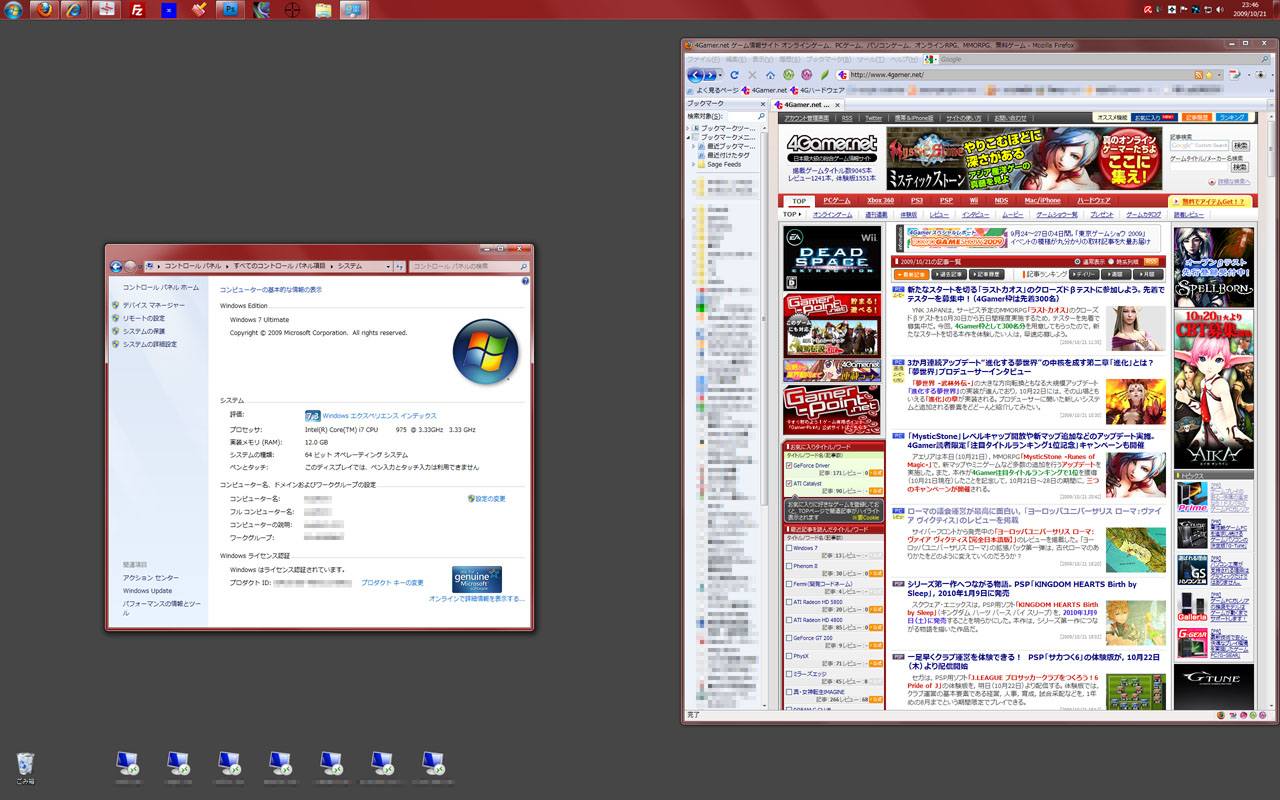Uncheck the GeForce Driver checkbox
The image size is (1280, 800).
790,465
